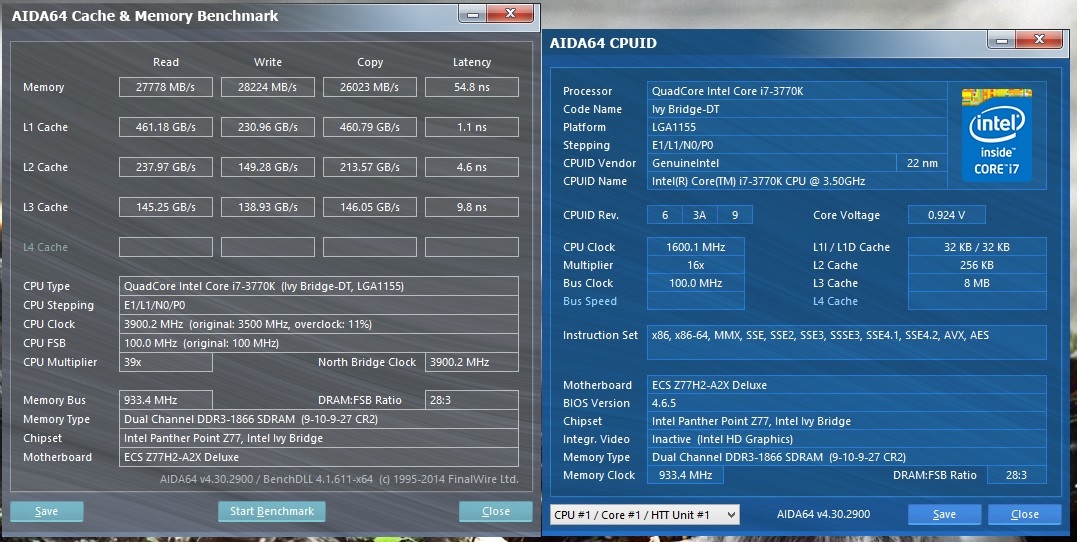Click Chipset field in CPUID window
The height and width of the screenshot is (542, 1077).
coord(846,421)
